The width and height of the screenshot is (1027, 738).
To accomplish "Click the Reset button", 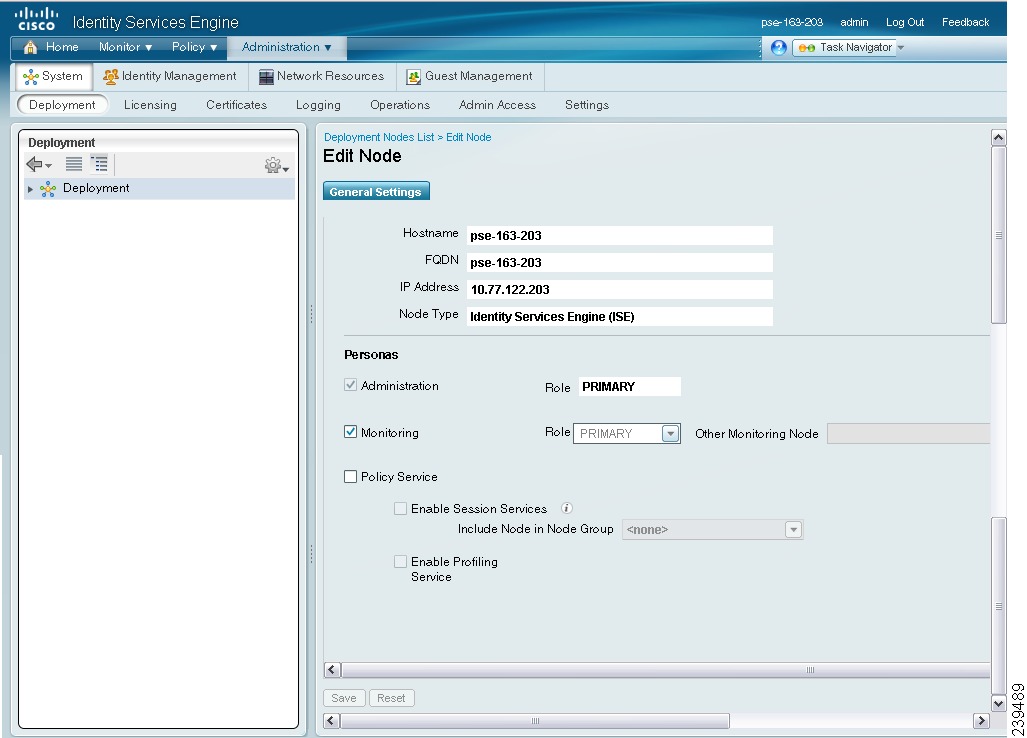I will click(391, 698).
